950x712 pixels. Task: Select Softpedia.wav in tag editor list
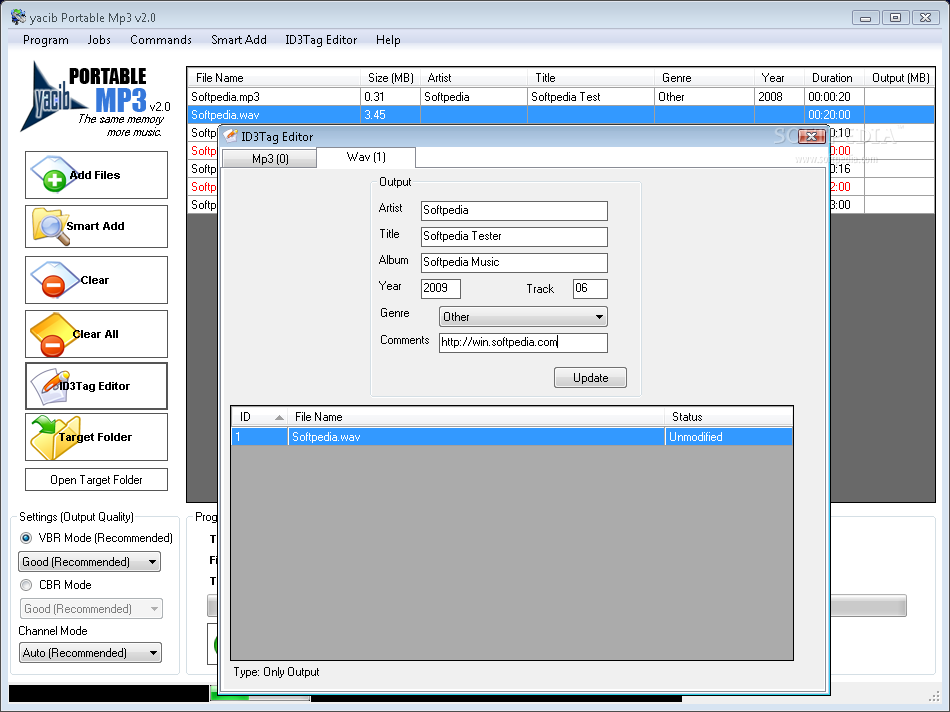coord(512,437)
